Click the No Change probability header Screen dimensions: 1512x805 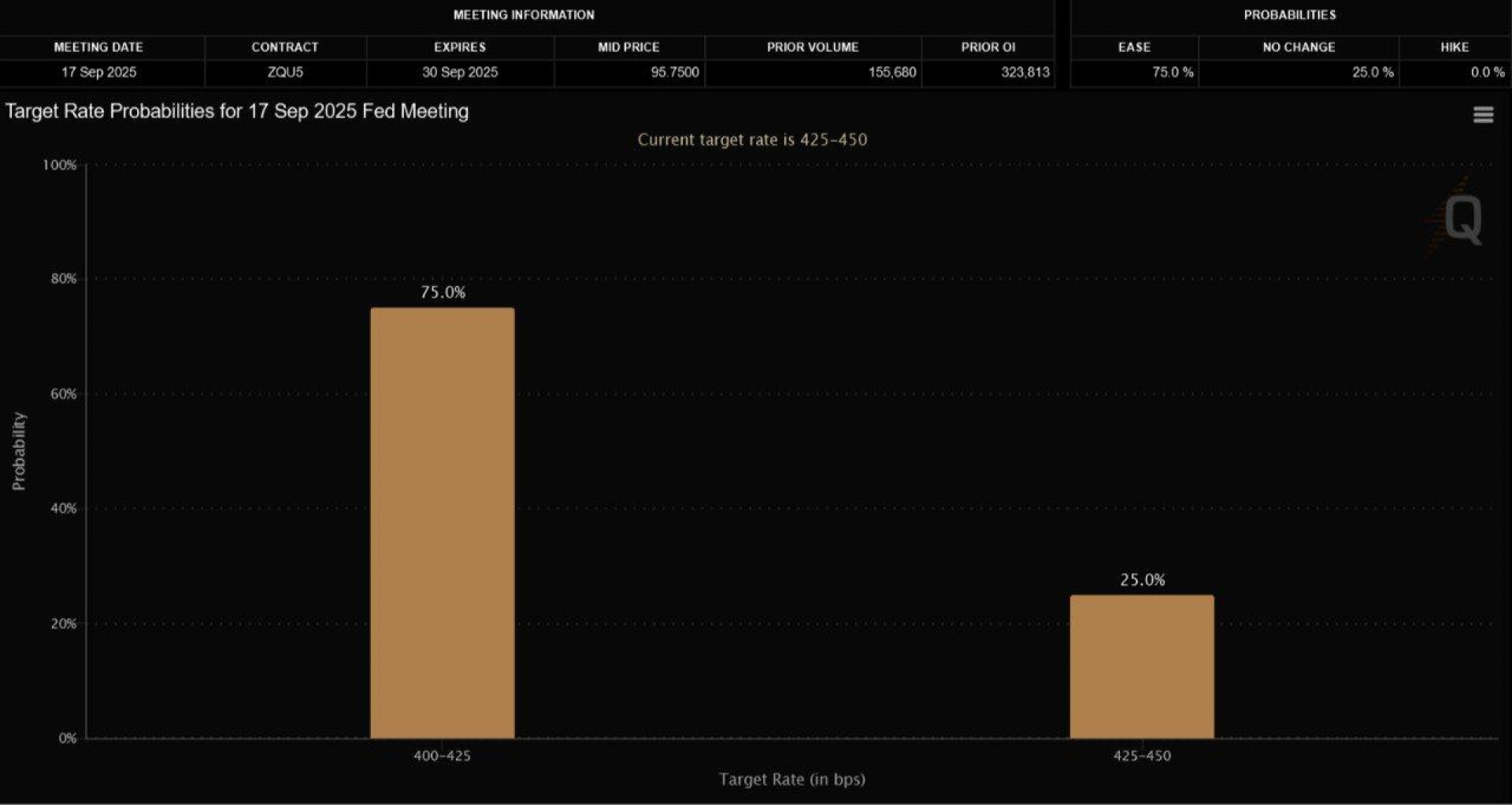tap(1299, 47)
